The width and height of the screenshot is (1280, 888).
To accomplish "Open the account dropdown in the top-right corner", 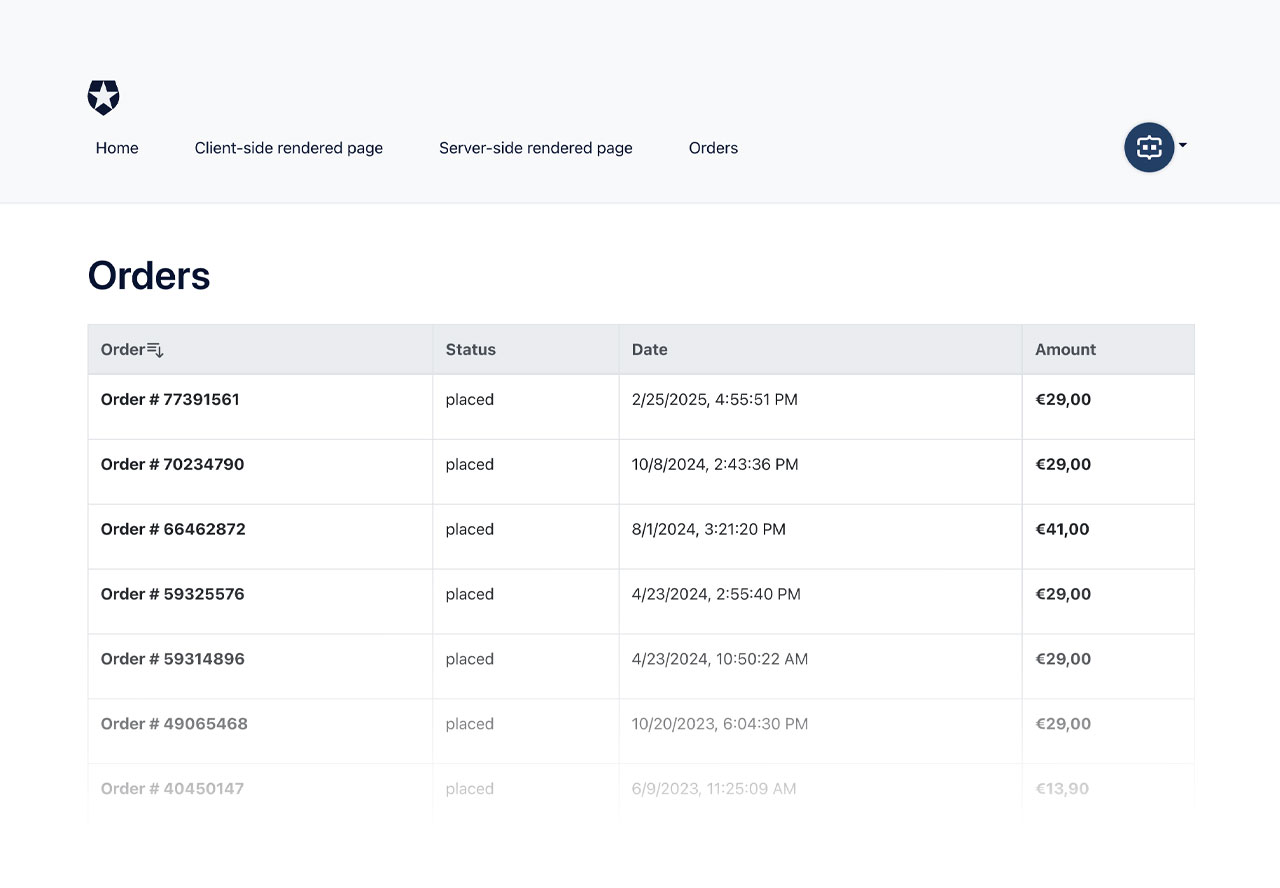I will pyautogui.click(x=1155, y=147).
